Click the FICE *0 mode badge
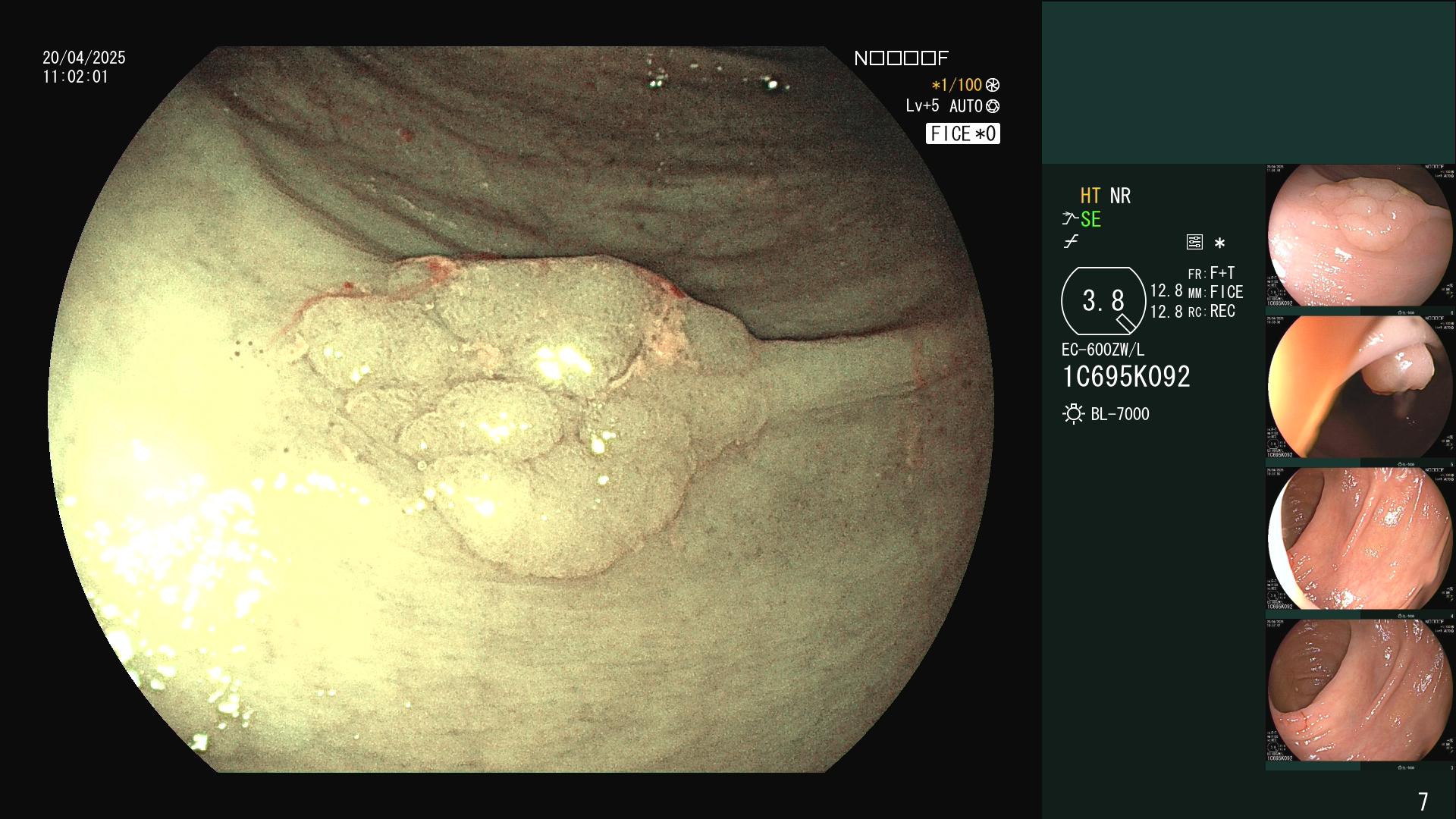The image size is (1456, 819). coord(963,133)
